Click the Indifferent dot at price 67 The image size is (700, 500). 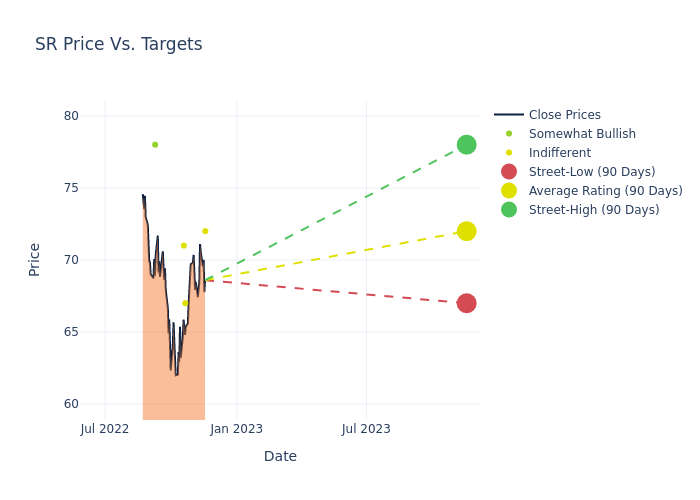185,303
